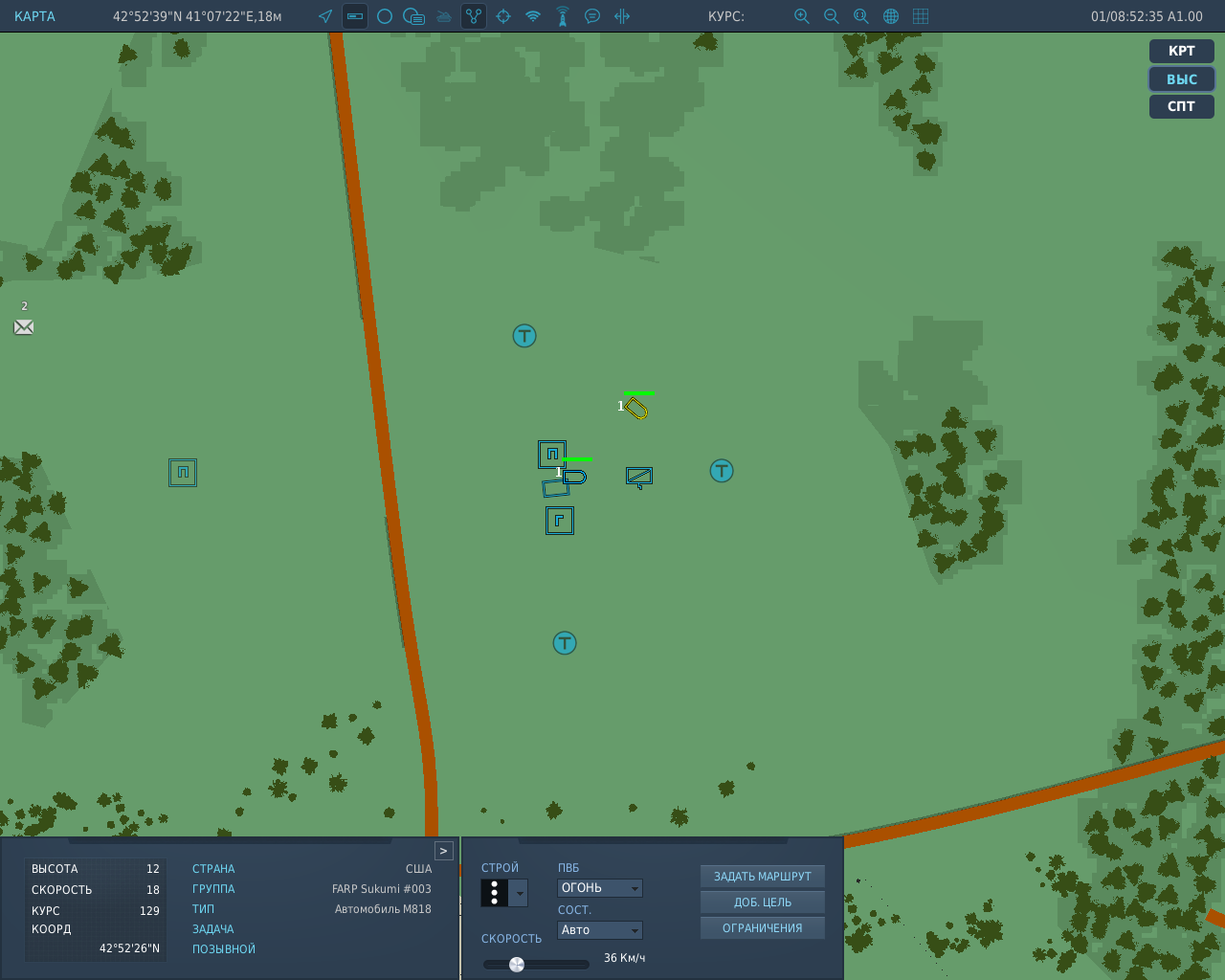Click the ВЫСОТА value 12
This screenshot has width=1225, height=980.
[153, 869]
